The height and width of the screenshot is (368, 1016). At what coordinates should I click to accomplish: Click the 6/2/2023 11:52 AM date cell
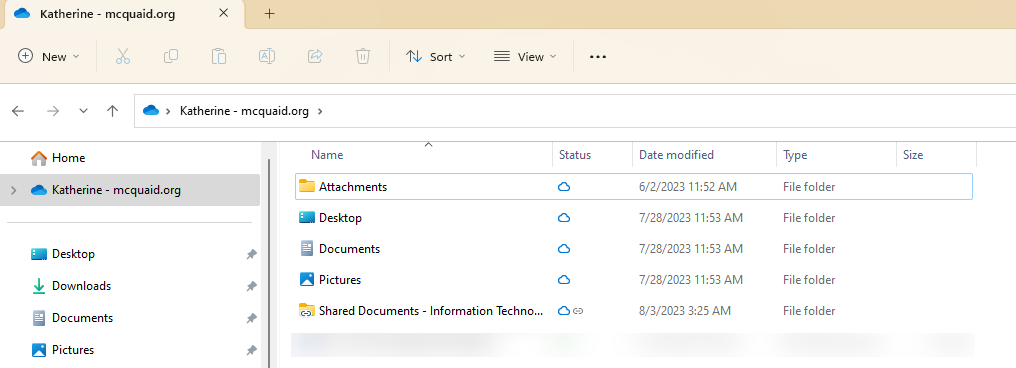click(687, 187)
